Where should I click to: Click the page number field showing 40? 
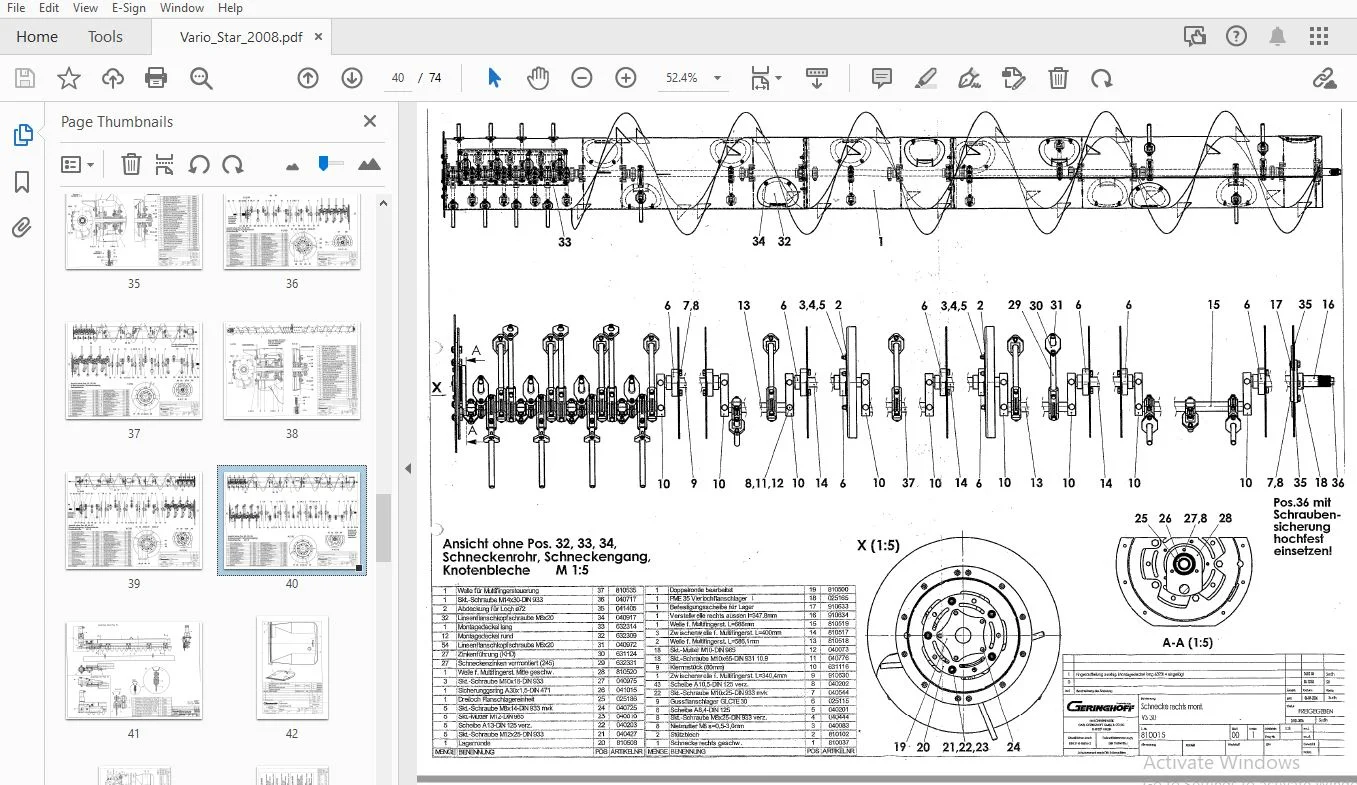[x=397, y=78]
